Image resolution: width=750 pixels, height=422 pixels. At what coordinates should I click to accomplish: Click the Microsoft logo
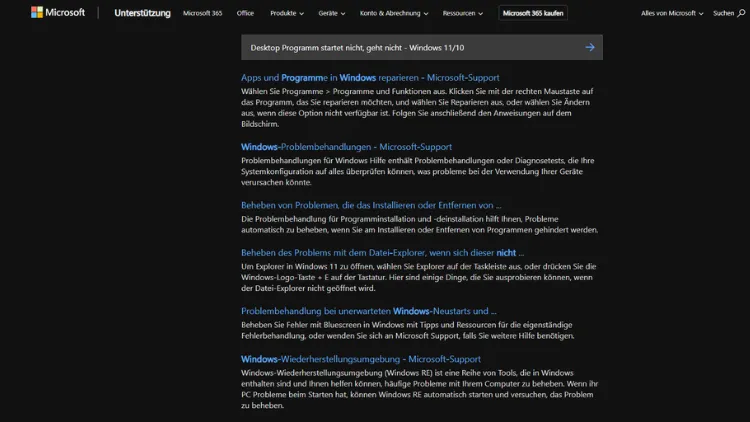[58, 12]
